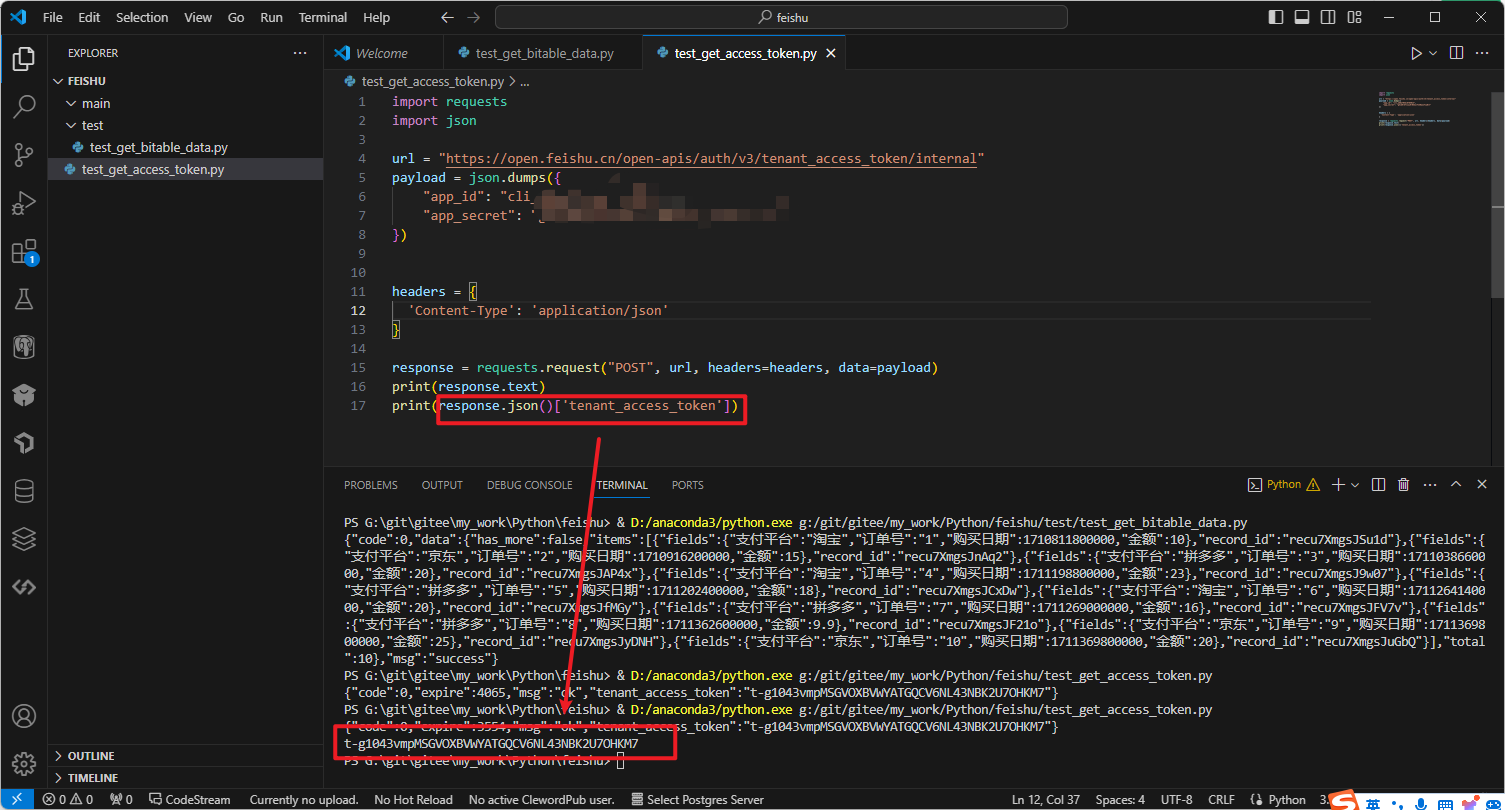Click the feishu command center search box
Image resolution: width=1505 pixels, height=810 pixels.
point(781,17)
